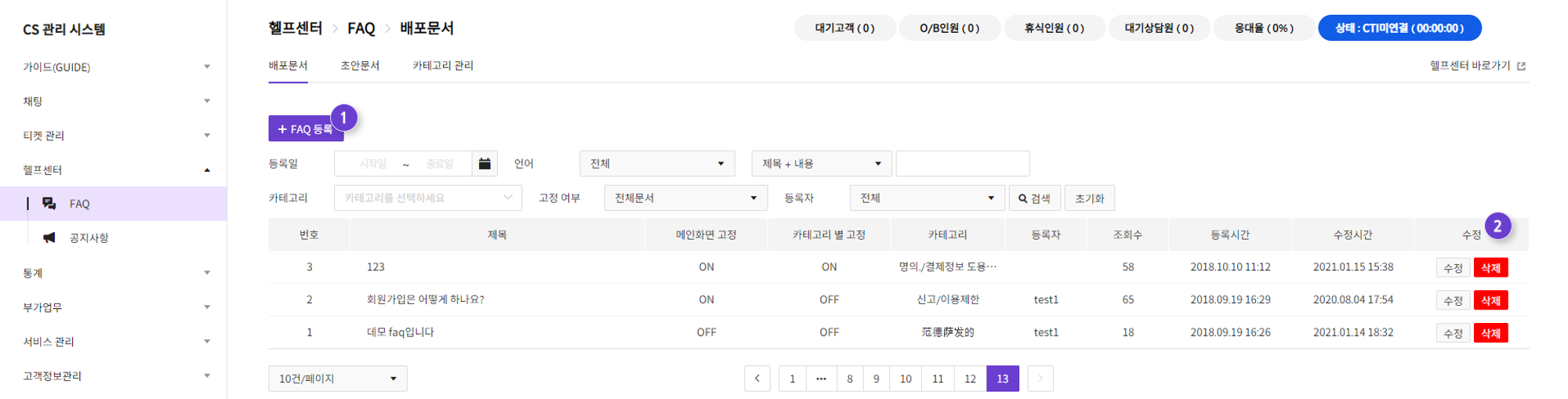Open the 제목 + 내용 search type dropdown
This screenshot has height=399, width=1568.
coord(822,164)
